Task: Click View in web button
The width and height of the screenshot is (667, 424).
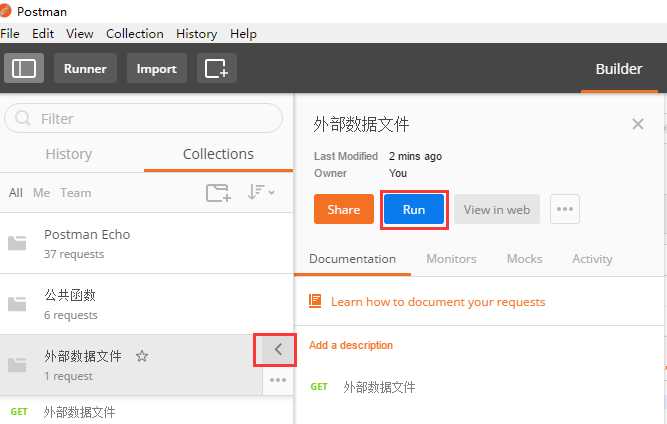Action: [x=497, y=209]
